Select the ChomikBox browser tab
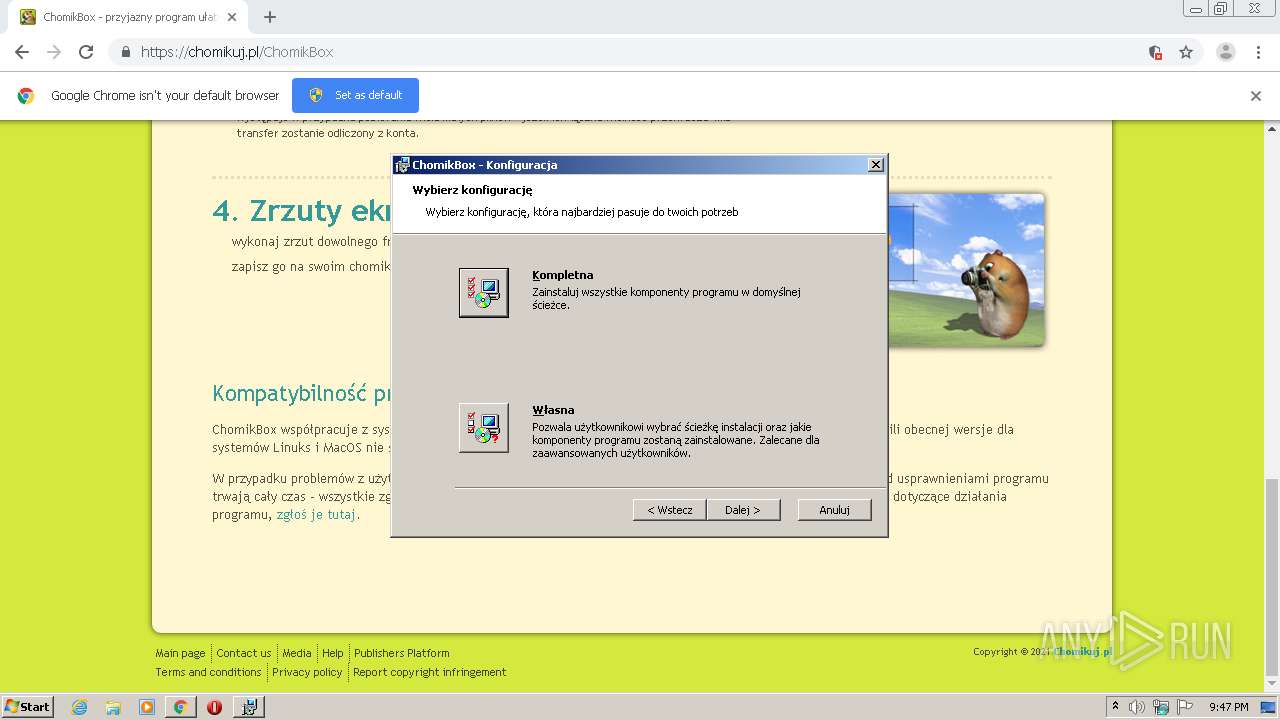This screenshot has width=1280, height=720. pyautogui.click(x=127, y=17)
